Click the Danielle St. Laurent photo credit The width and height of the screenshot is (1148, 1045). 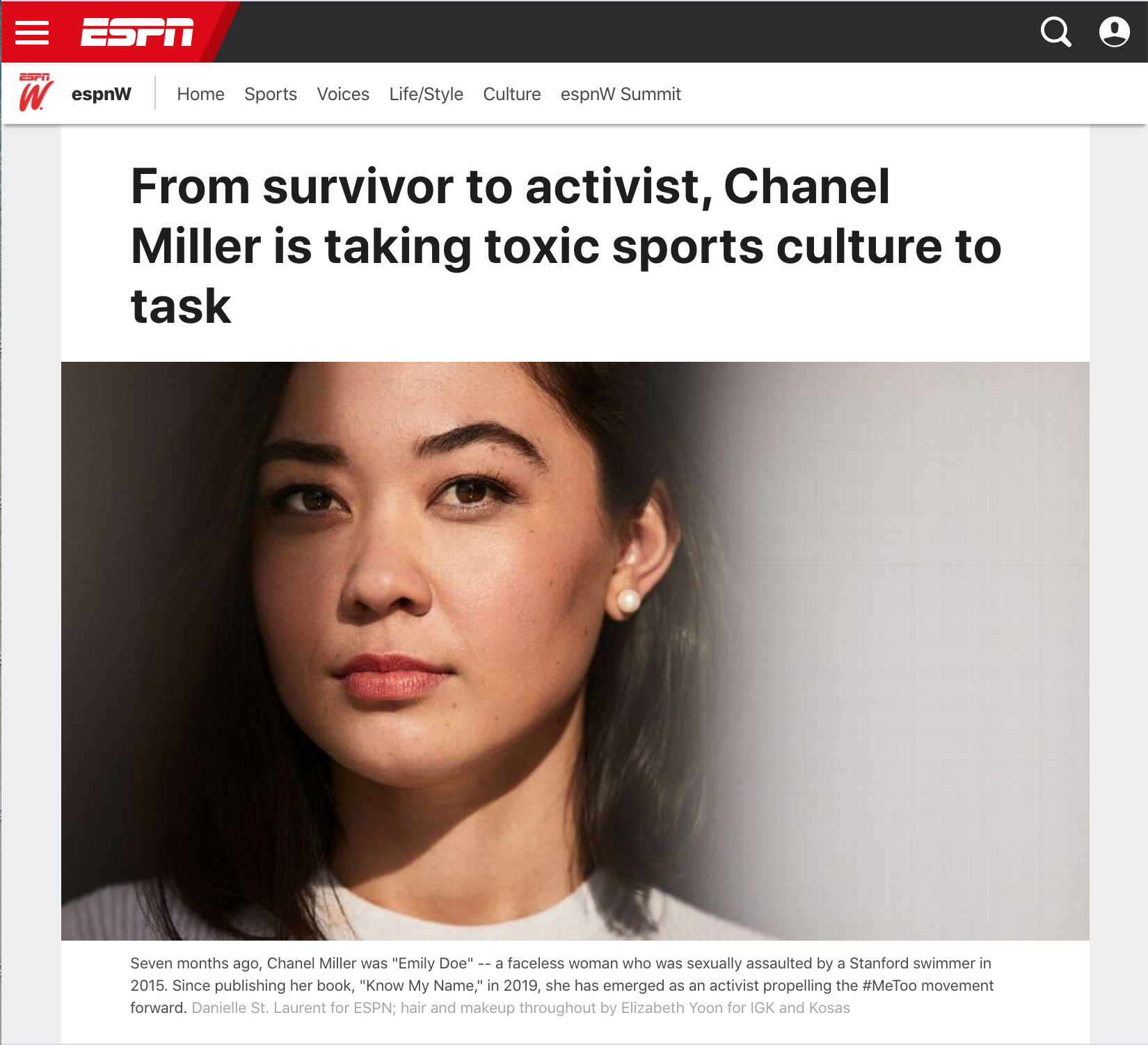click(x=520, y=1007)
